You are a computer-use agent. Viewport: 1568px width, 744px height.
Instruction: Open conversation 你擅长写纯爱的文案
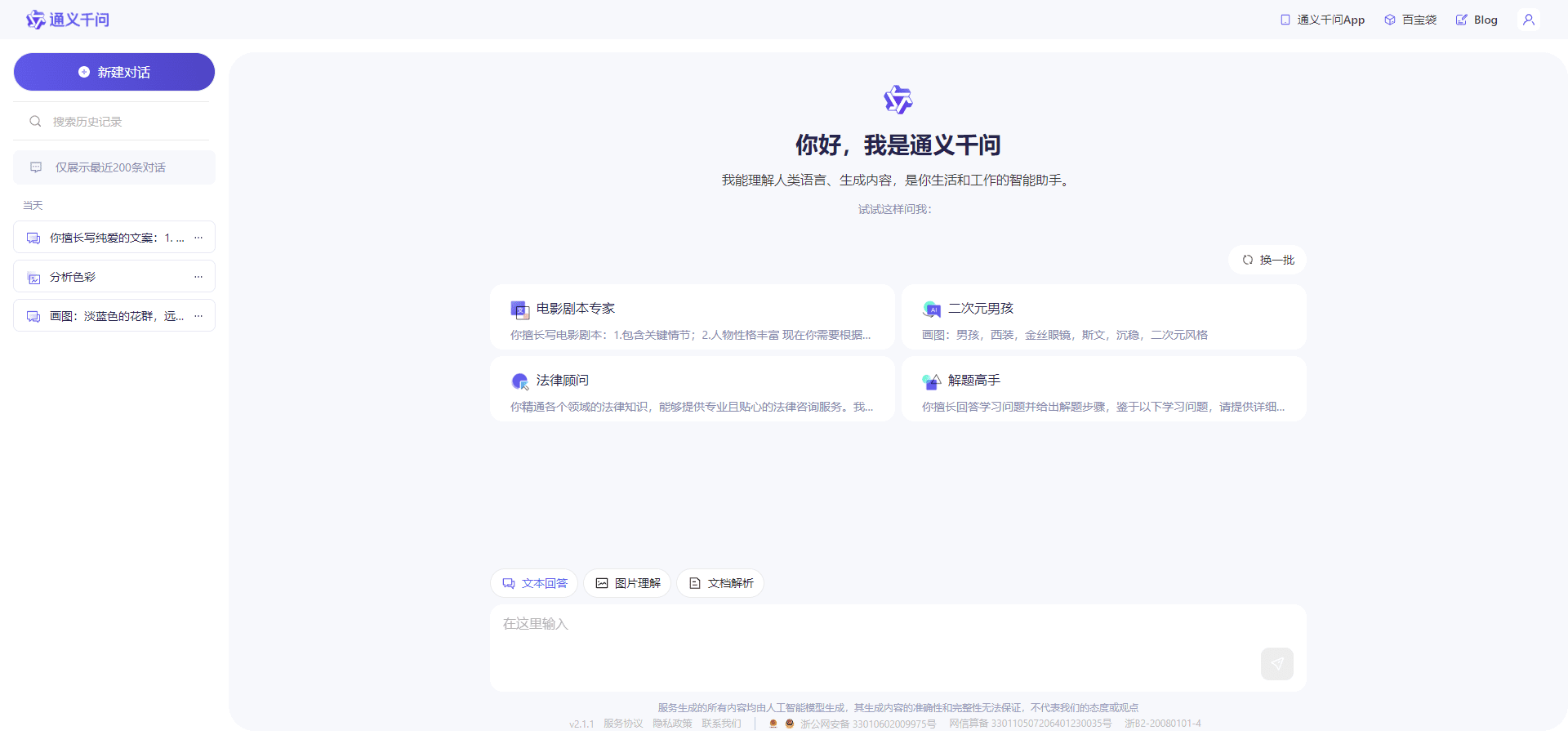(x=114, y=238)
